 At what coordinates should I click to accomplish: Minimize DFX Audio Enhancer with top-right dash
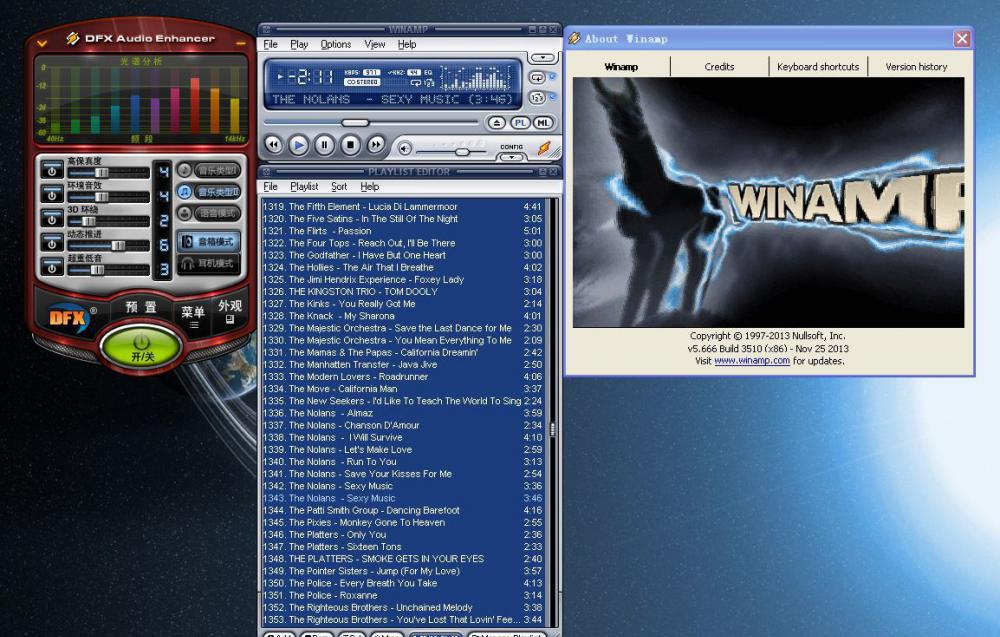pos(240,43)
